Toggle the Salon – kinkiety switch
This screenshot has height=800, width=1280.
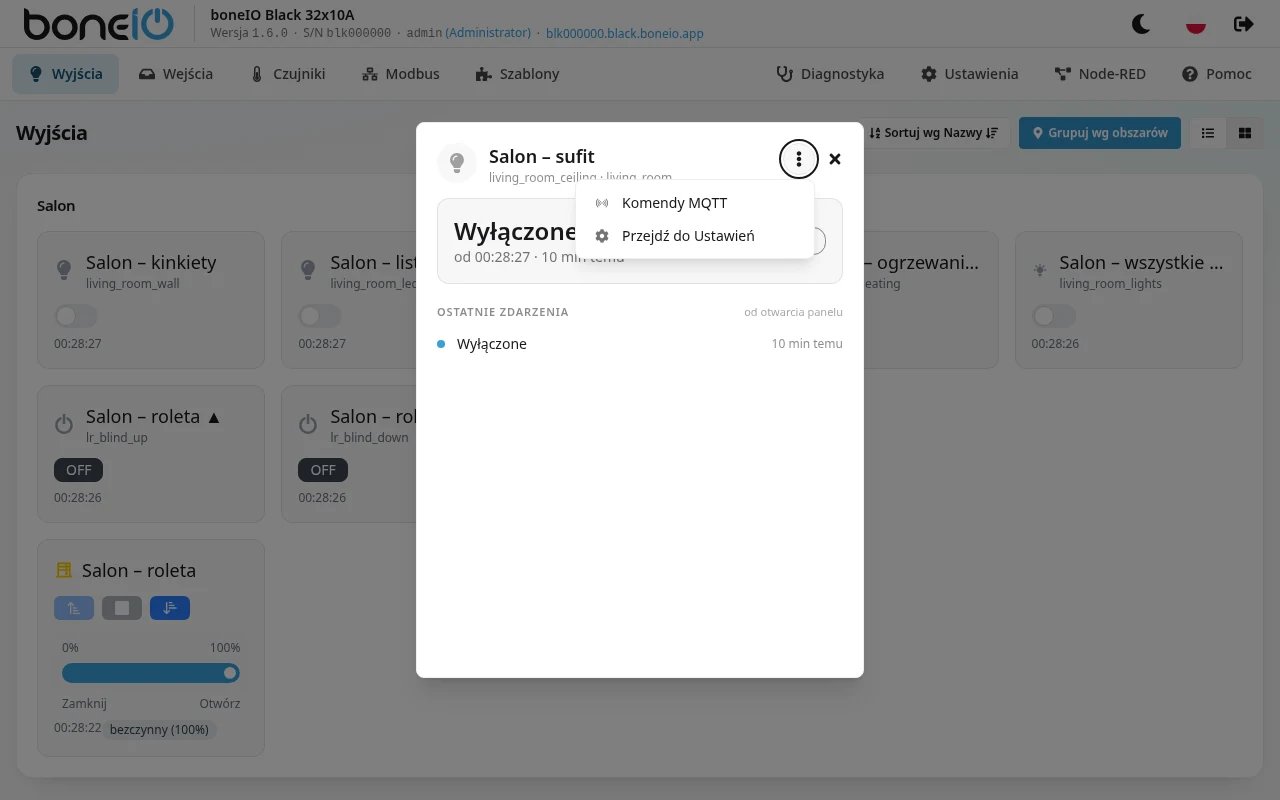coord(76,316)
